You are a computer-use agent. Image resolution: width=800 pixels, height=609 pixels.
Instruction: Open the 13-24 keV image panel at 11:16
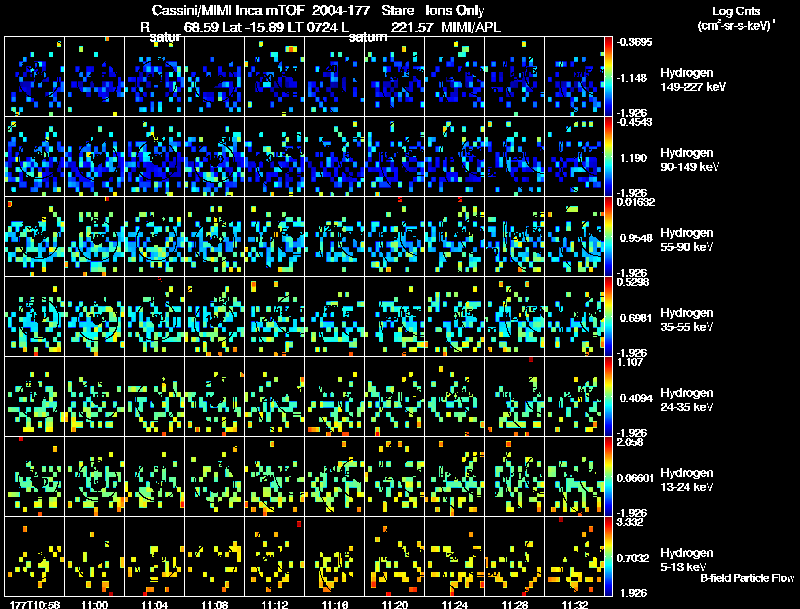pyautogui.click(x=335, y=477)
